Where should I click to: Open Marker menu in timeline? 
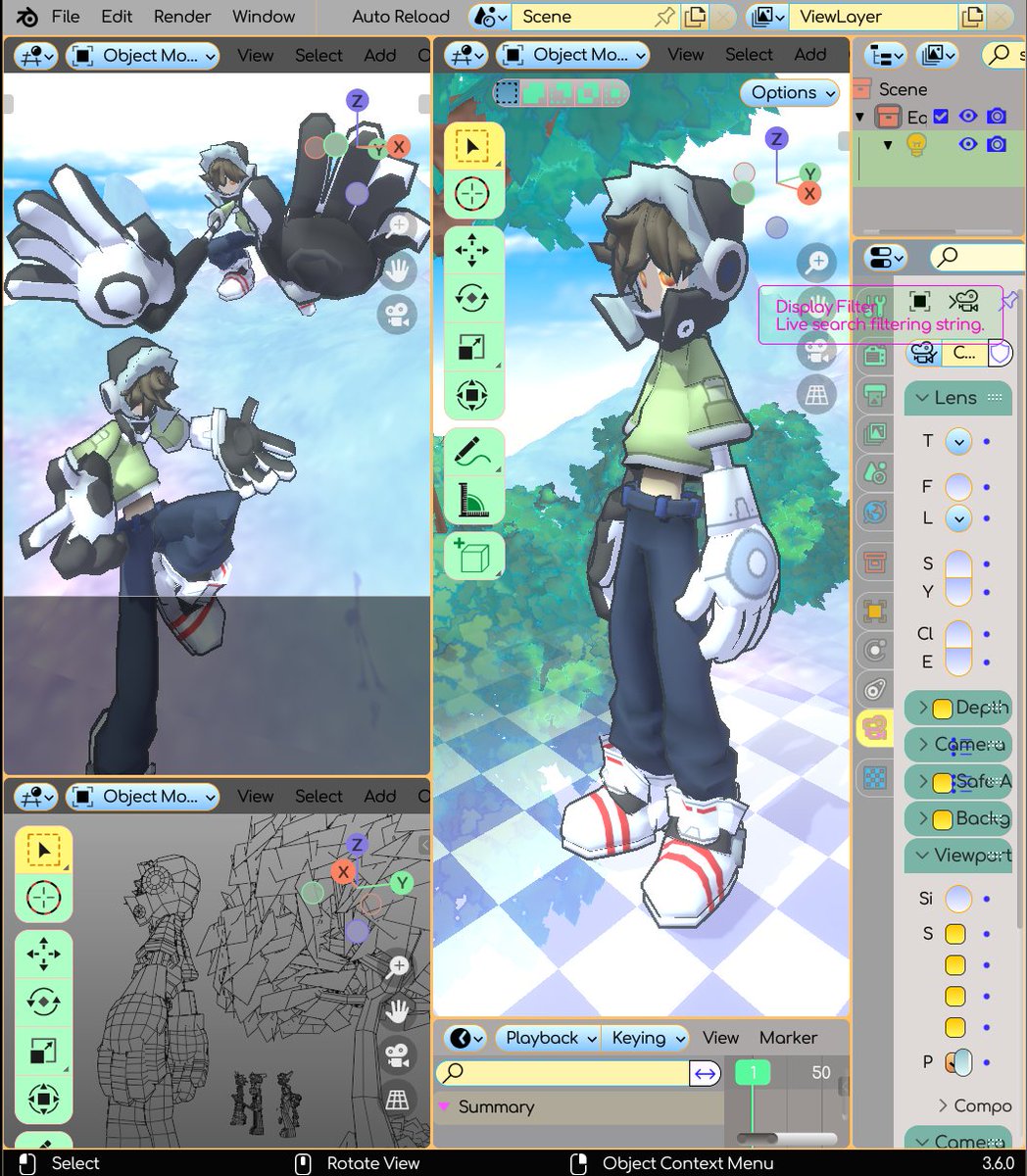tap(788, 1038)
